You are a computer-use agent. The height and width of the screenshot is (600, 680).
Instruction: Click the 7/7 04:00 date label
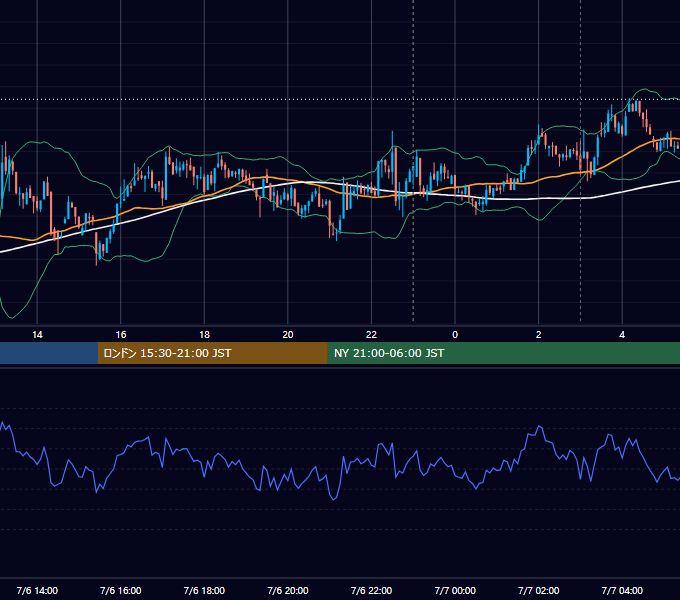click(x=622, y=590)
